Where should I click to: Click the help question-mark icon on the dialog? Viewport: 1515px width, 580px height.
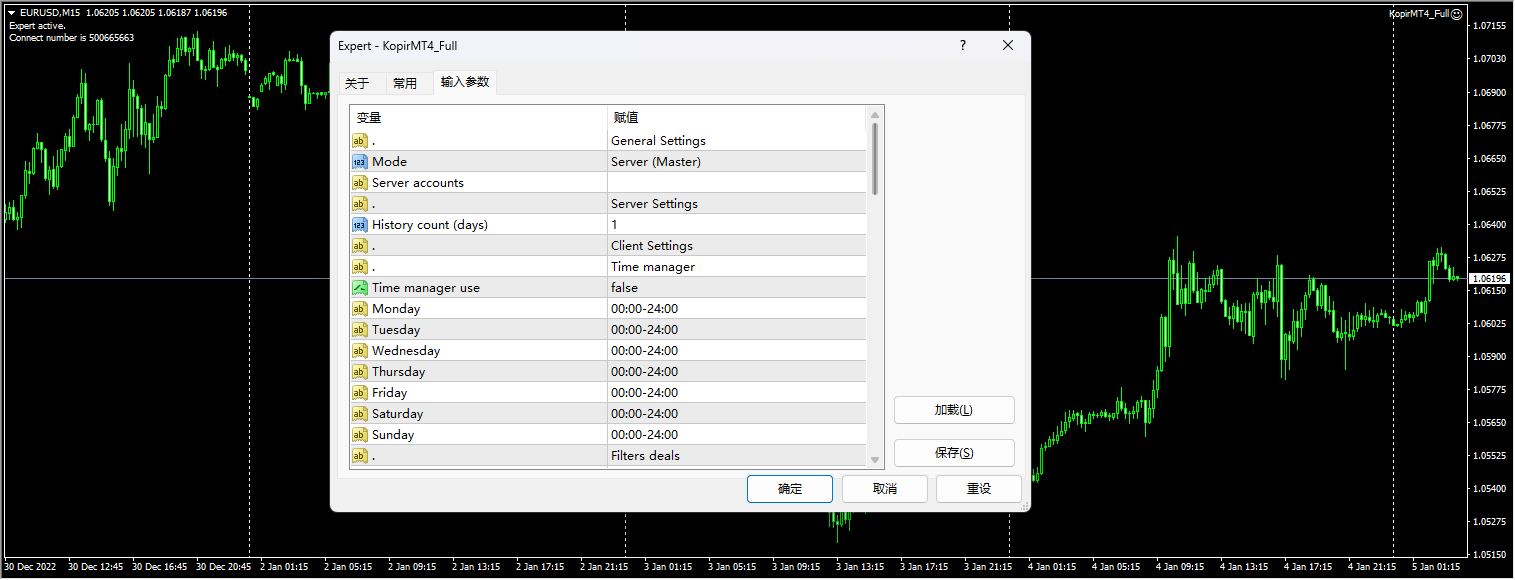[x=962, y=45]
